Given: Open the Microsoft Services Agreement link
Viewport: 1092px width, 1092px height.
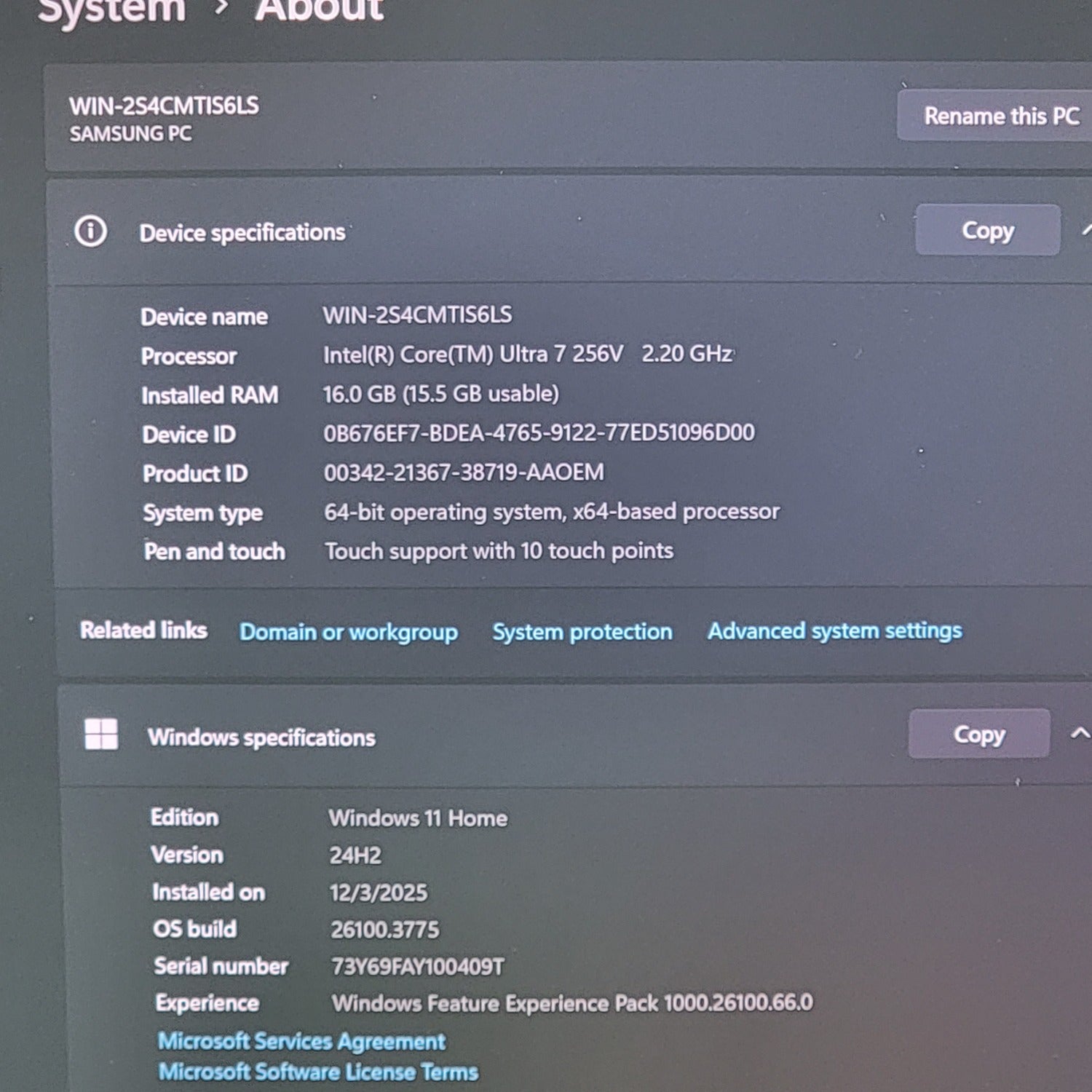Looking at the screenshot, I should tap(301, 1041).
